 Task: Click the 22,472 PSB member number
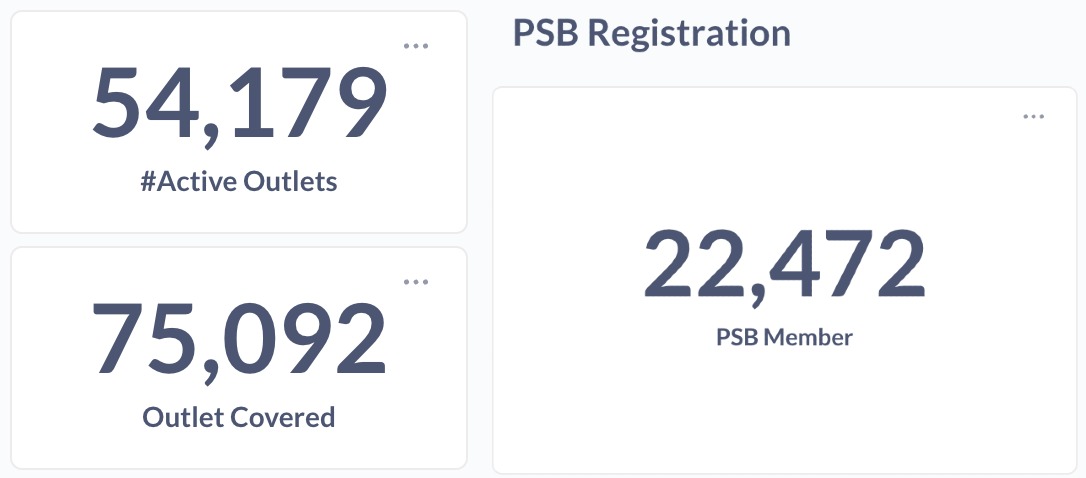point(784,265)
